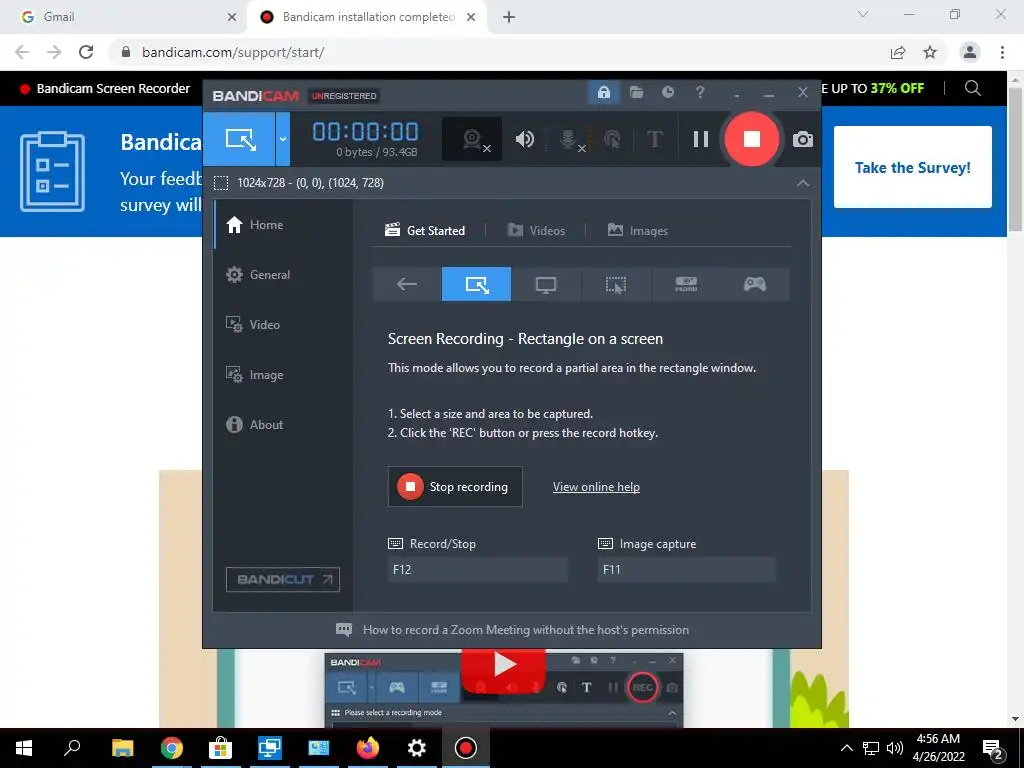The image size is (1024, 768).
Task: Open output folder icon in title bar
Action: pos(636,92)
